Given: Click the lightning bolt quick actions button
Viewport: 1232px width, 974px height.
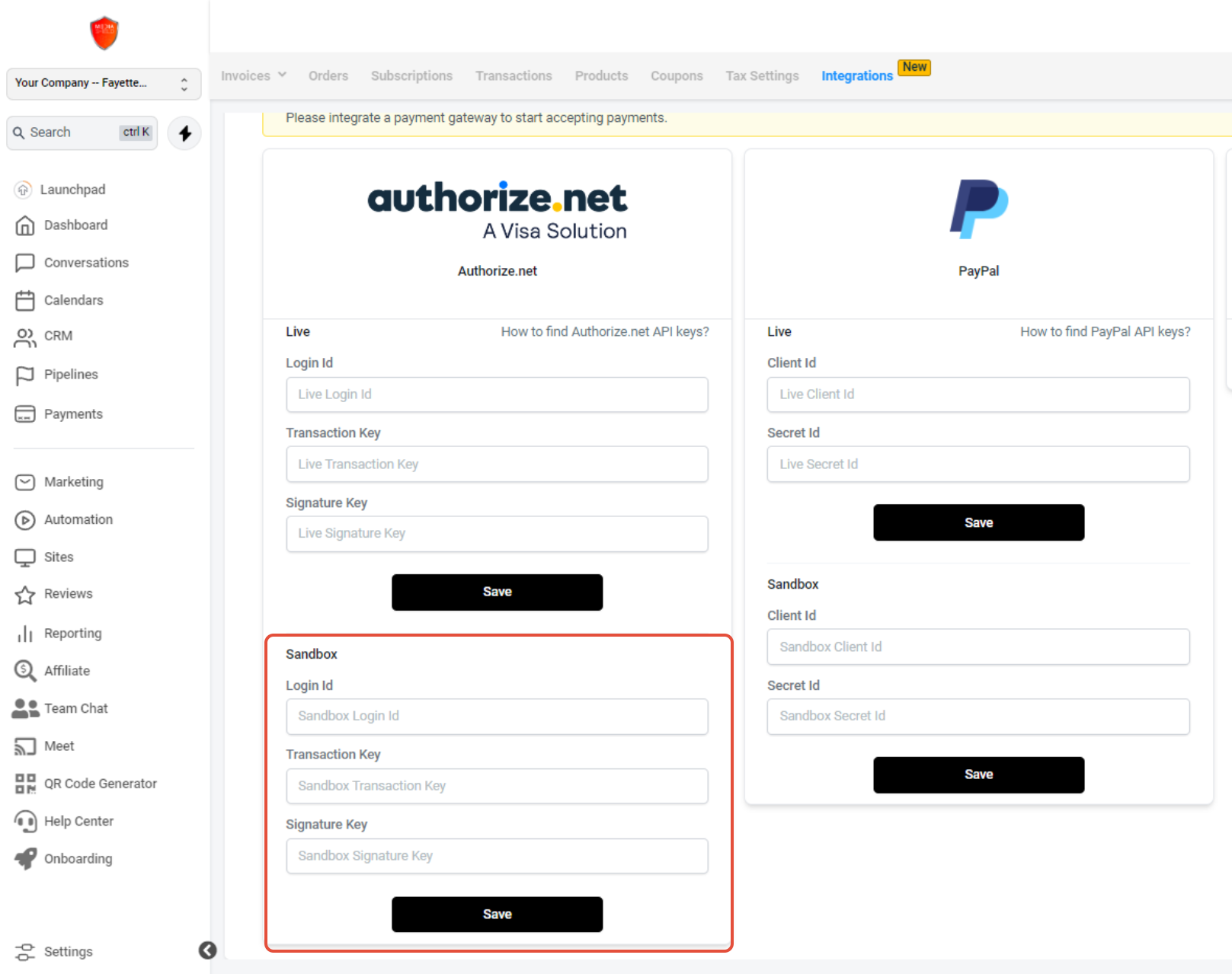Looking at the screenshot, I should [x=185, y=134].
